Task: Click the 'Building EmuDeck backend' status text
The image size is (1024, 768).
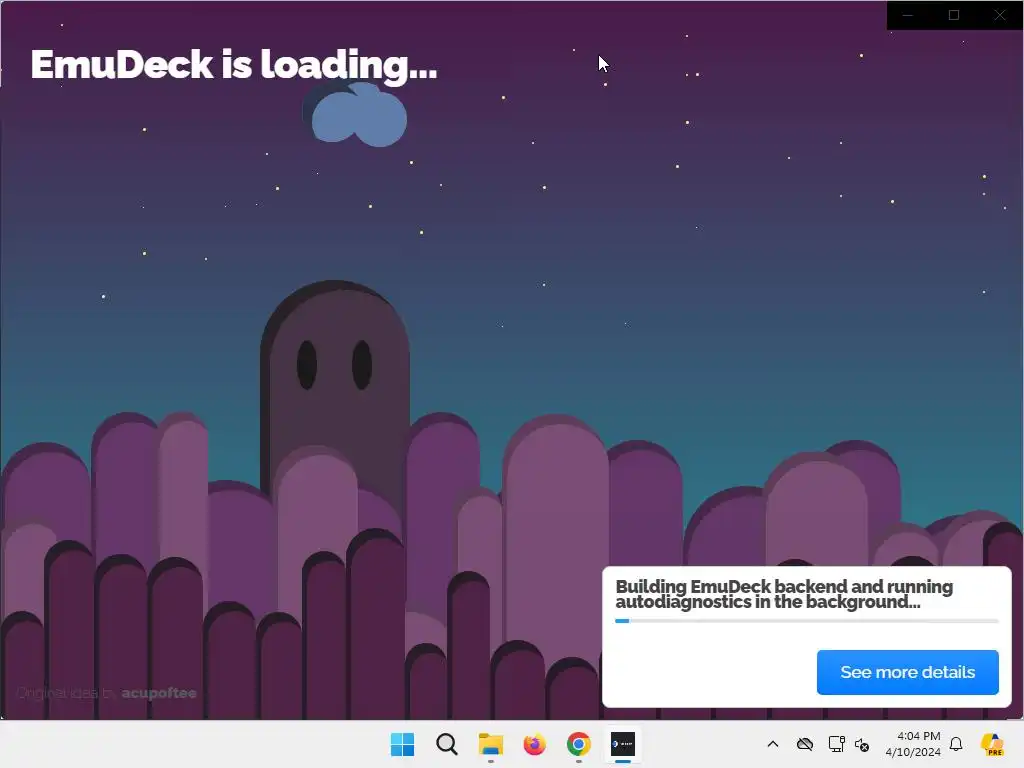Action: pos(784,594)
